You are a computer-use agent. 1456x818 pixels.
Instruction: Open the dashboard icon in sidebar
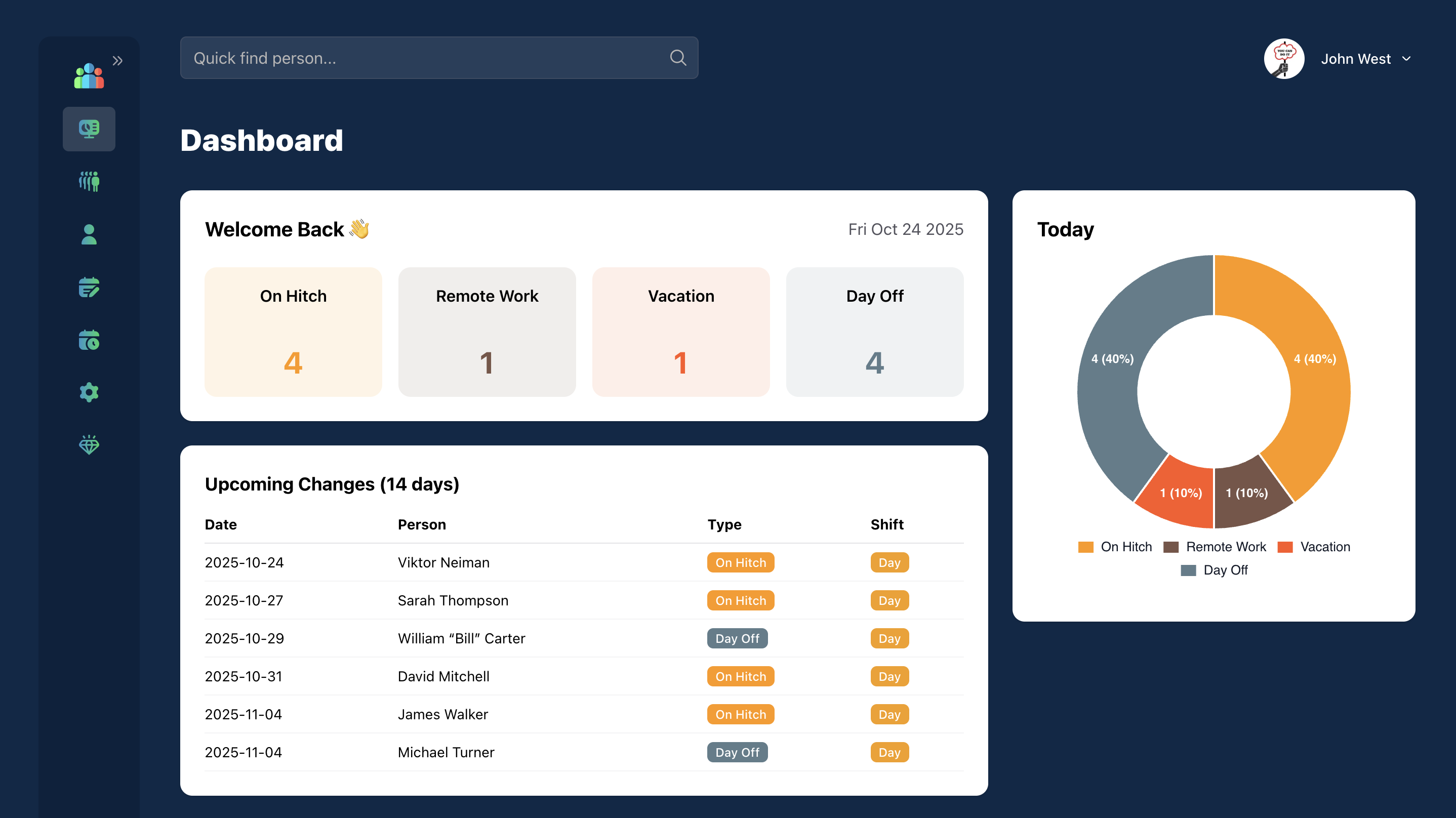89,129
